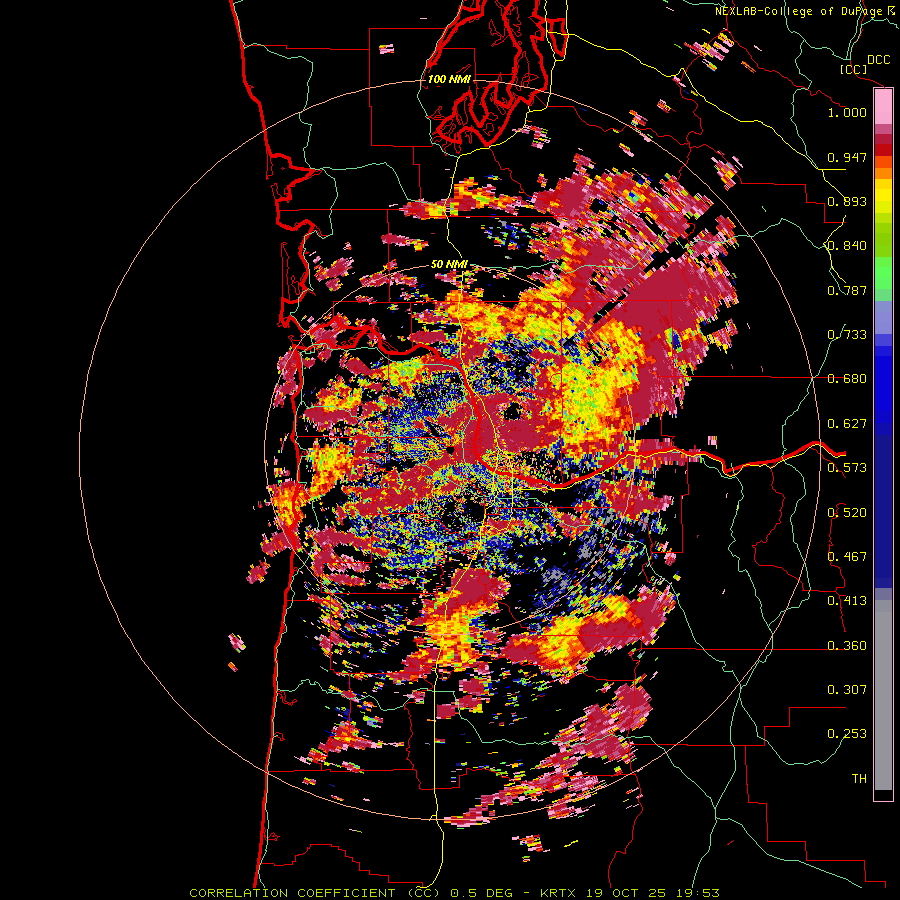Select the 0.787 scale value

pos(847,290)
